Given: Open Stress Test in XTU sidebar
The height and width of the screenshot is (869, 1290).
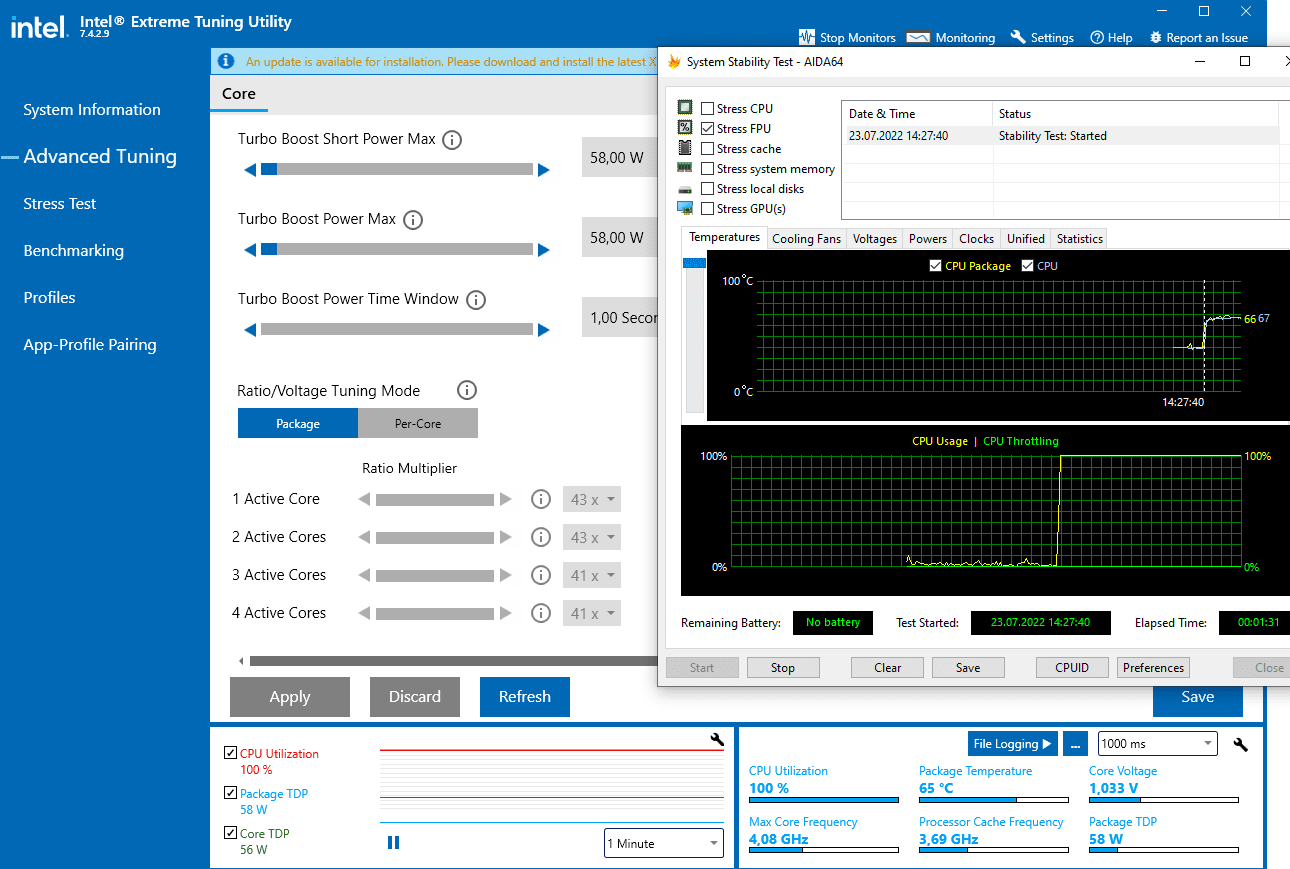Looking at the screenshot, I should click(60, 204).
